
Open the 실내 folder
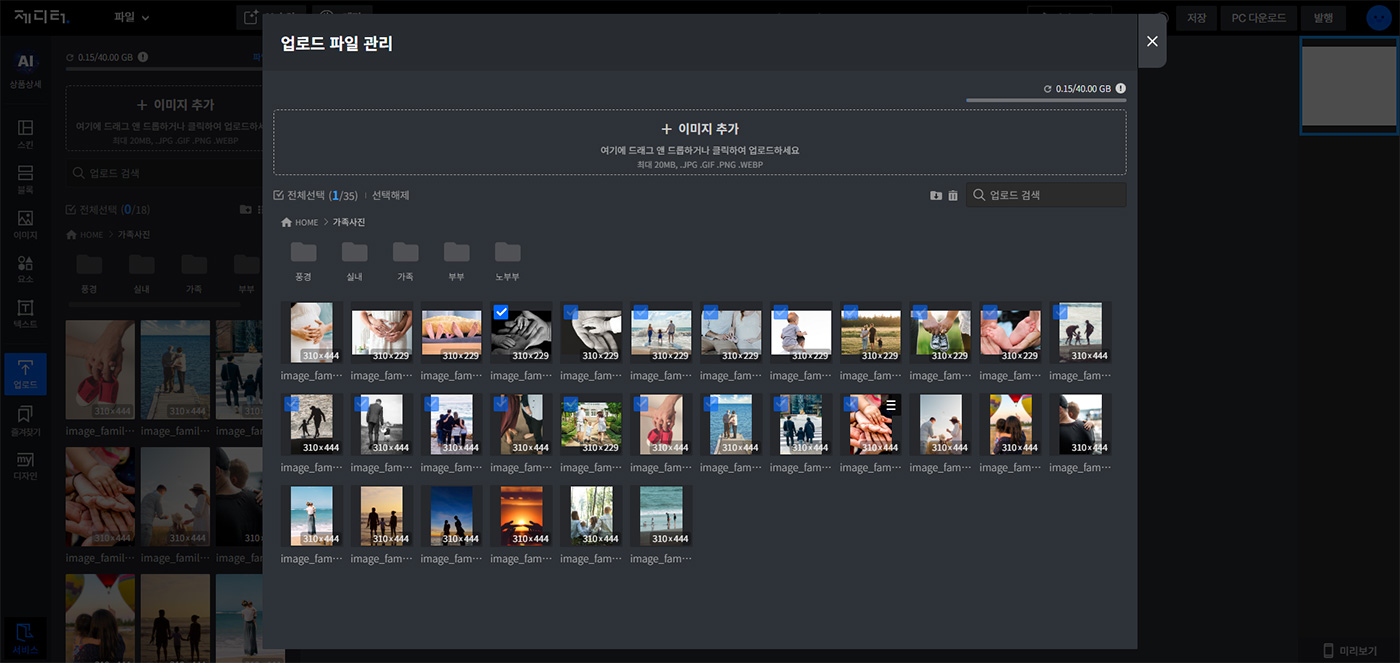354,258
